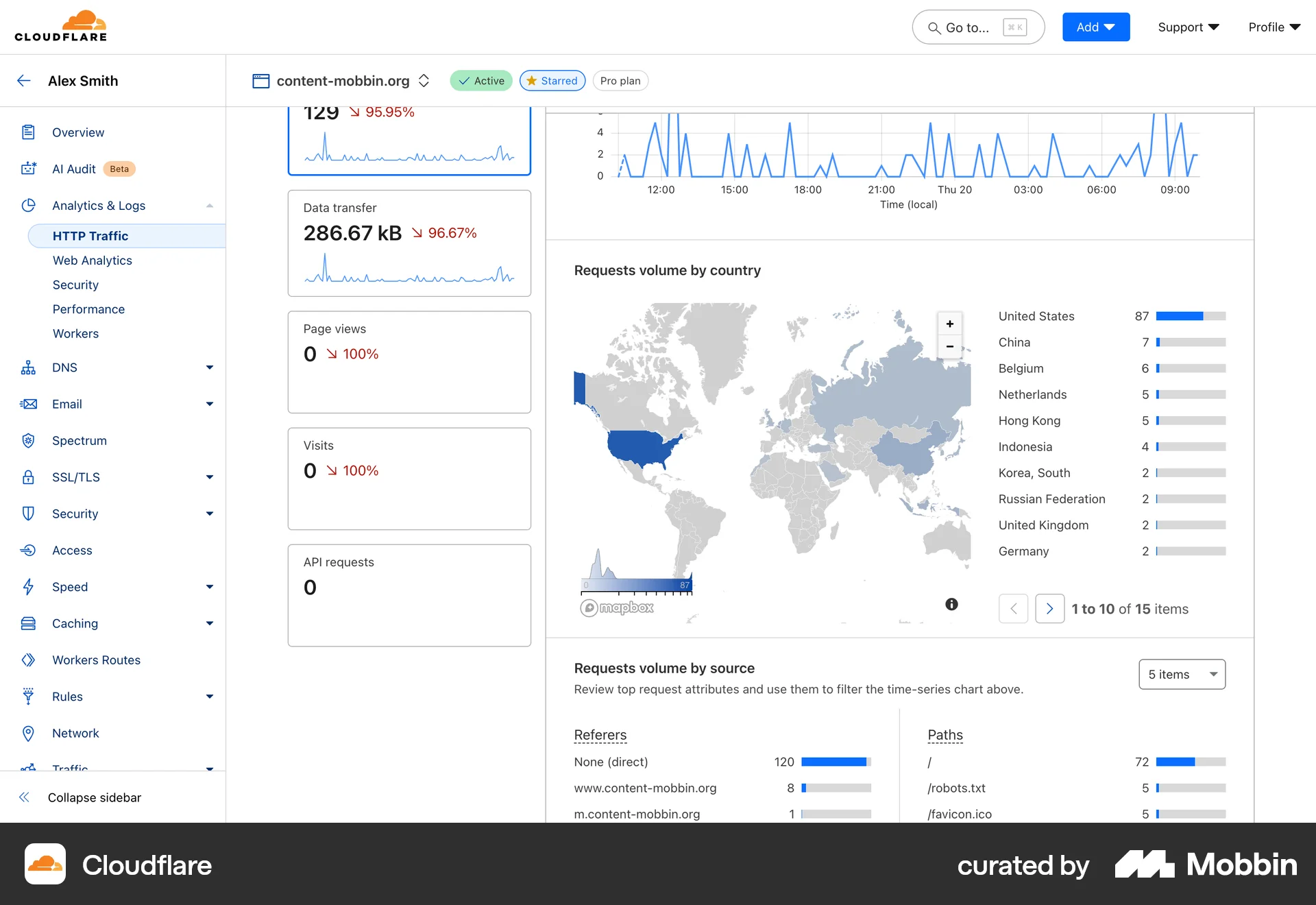The height and width of the screenshot is (905, 1316).
Task: Expand the SSL/TLS sidebar menu
Action: click(210, 477)
